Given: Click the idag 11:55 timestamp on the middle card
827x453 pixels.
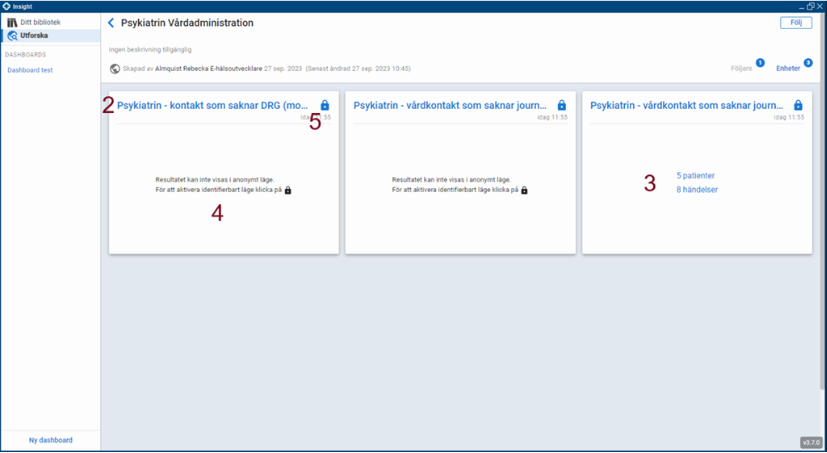Looking at the screenshot, I should coord(552,117).
